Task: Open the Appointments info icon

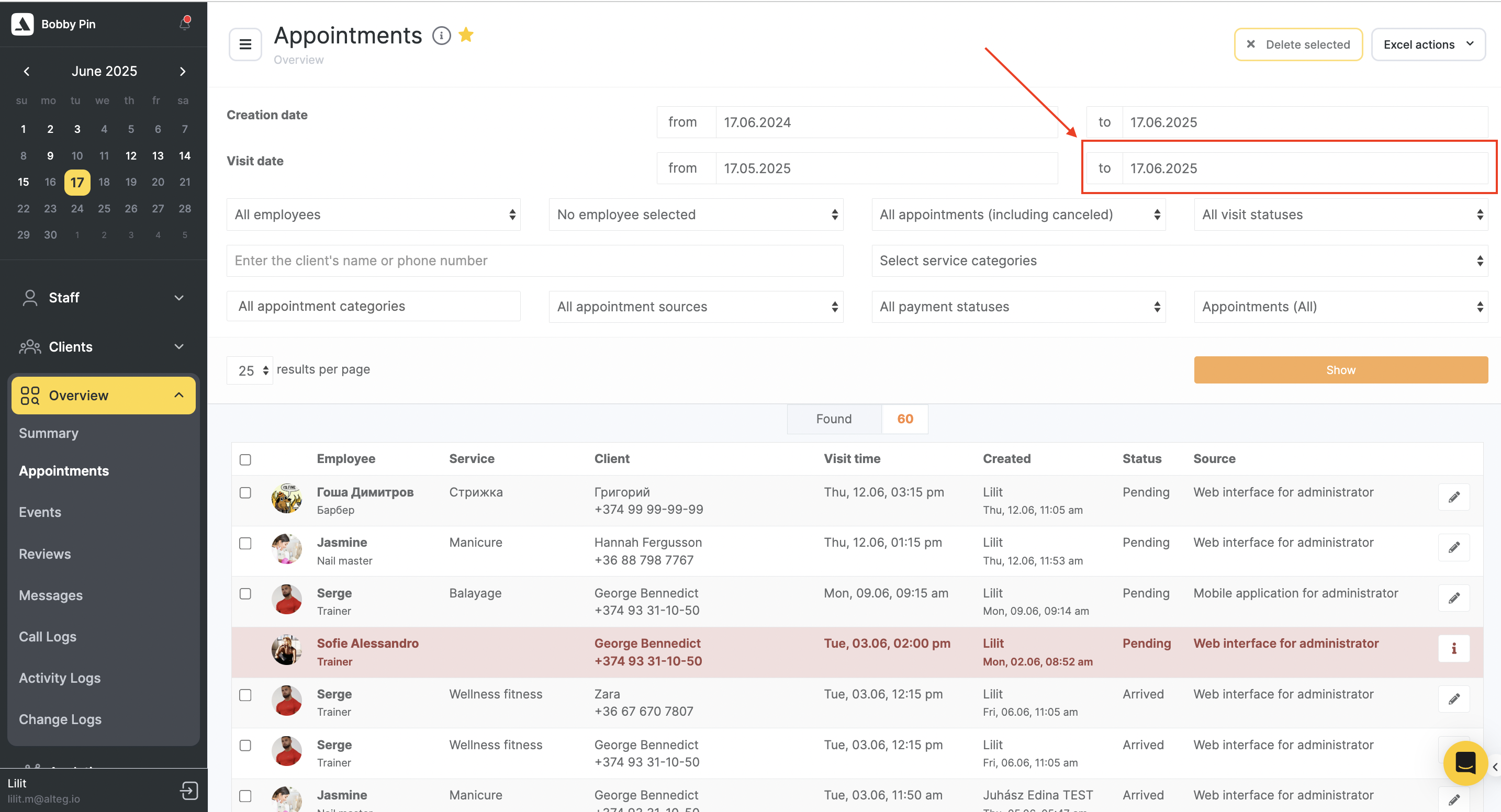Action: (441, 36)
